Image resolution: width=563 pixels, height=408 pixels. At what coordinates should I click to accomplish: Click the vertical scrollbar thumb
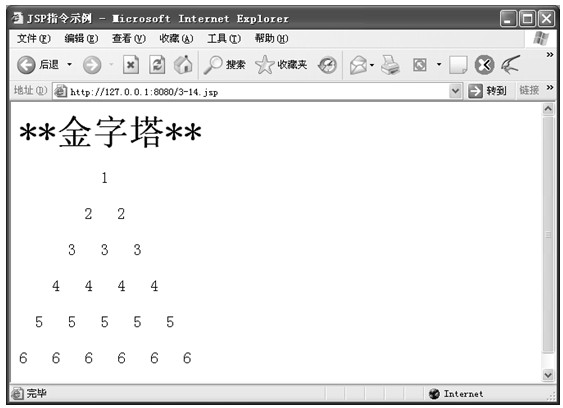coord(548,234)
